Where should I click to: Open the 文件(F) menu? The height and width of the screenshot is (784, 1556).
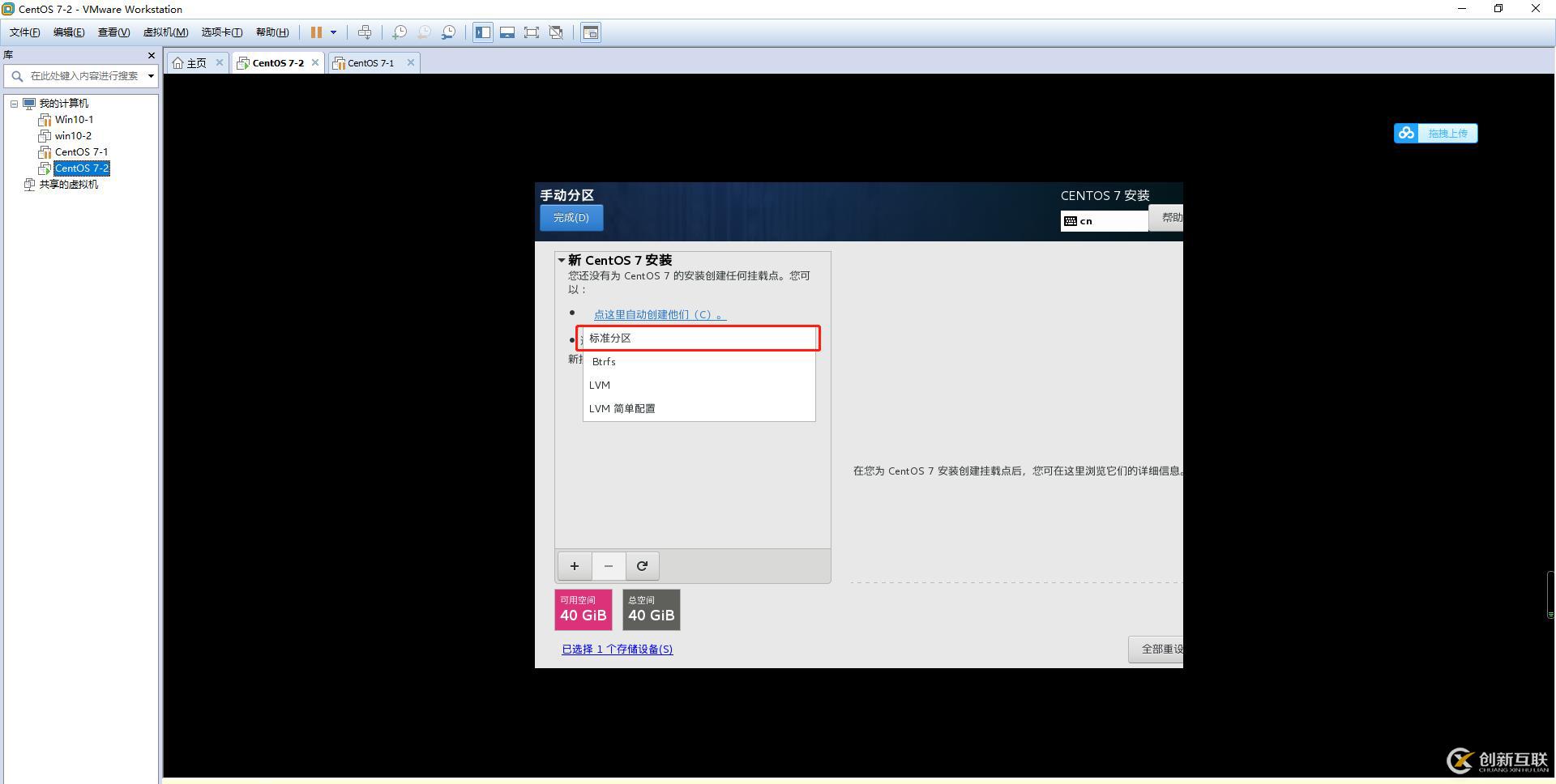[x=24, y=32]
